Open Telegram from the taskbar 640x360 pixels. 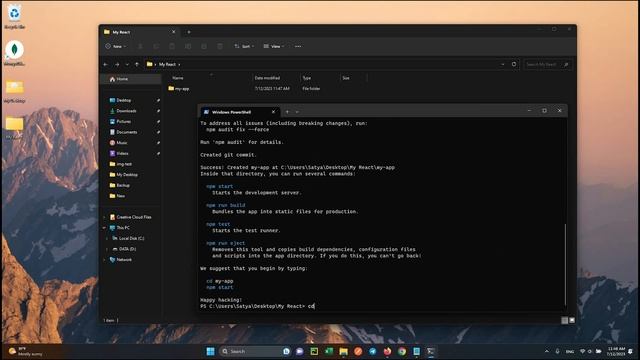pos(373,351)
